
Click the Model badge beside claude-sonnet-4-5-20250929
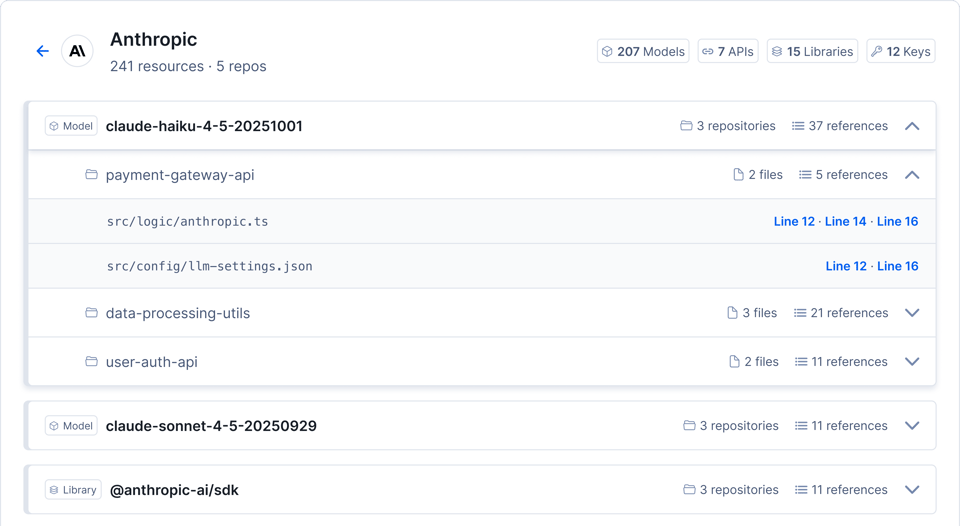click(71, 426)
